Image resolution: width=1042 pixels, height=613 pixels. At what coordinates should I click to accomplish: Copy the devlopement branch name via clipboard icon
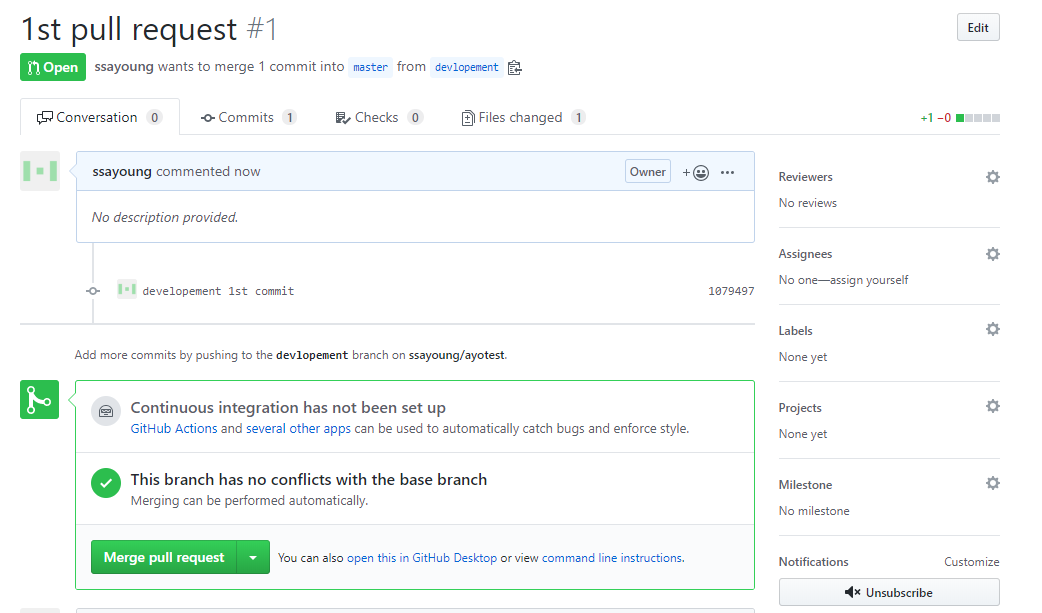click(x=514, y=67)
